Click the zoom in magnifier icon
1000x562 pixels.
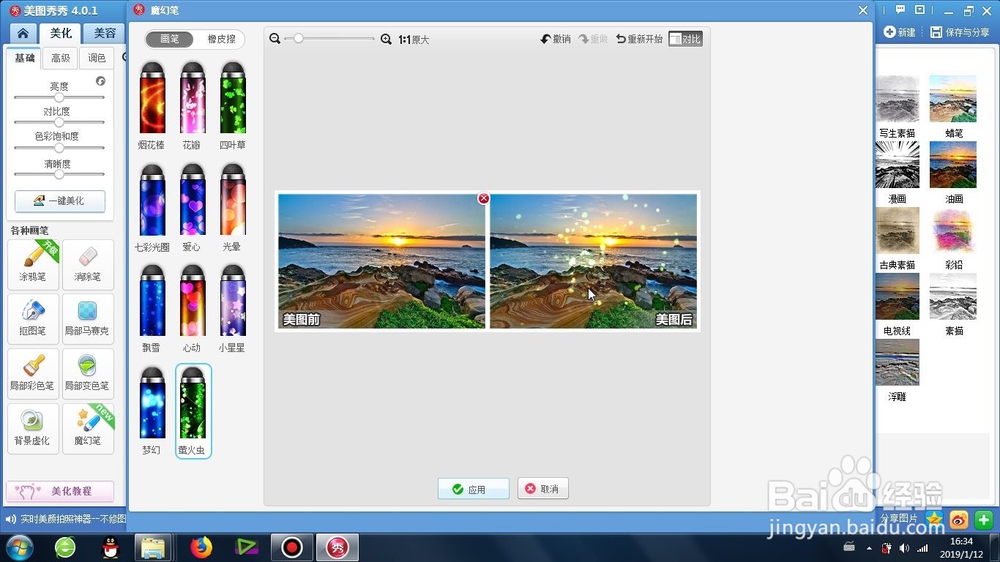point(386,39)
